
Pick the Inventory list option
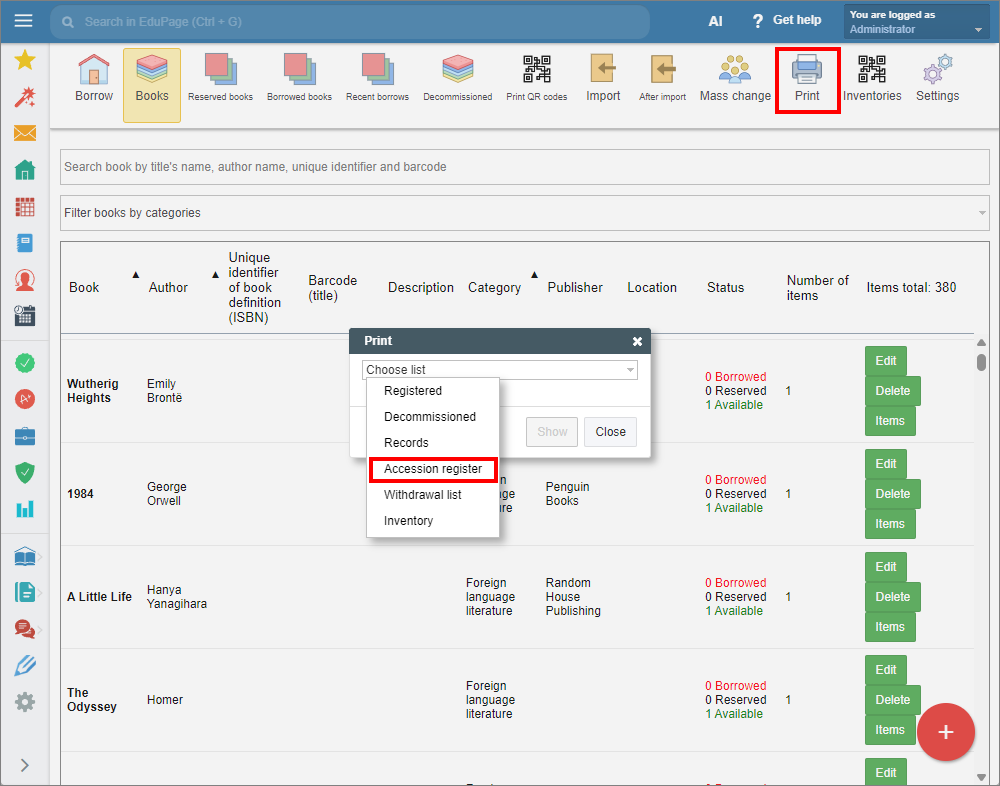point(408,521)
